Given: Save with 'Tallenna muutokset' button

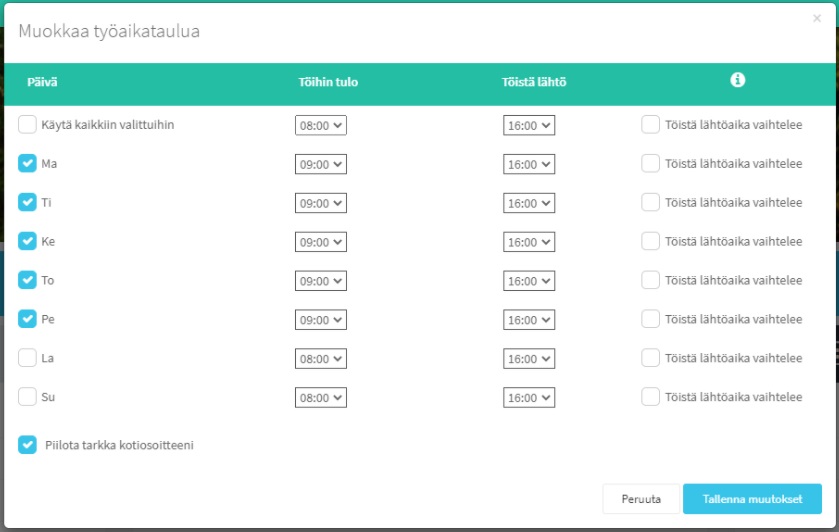Looking at the screenshot, I should (752, 499).
